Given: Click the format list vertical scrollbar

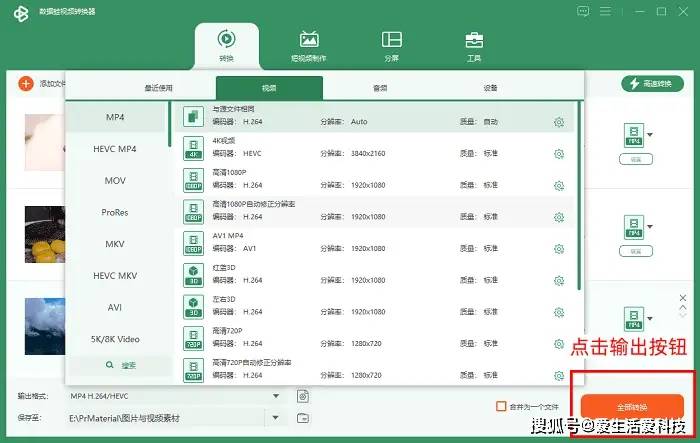Looking at the screenshot, I should coord(579,200).
